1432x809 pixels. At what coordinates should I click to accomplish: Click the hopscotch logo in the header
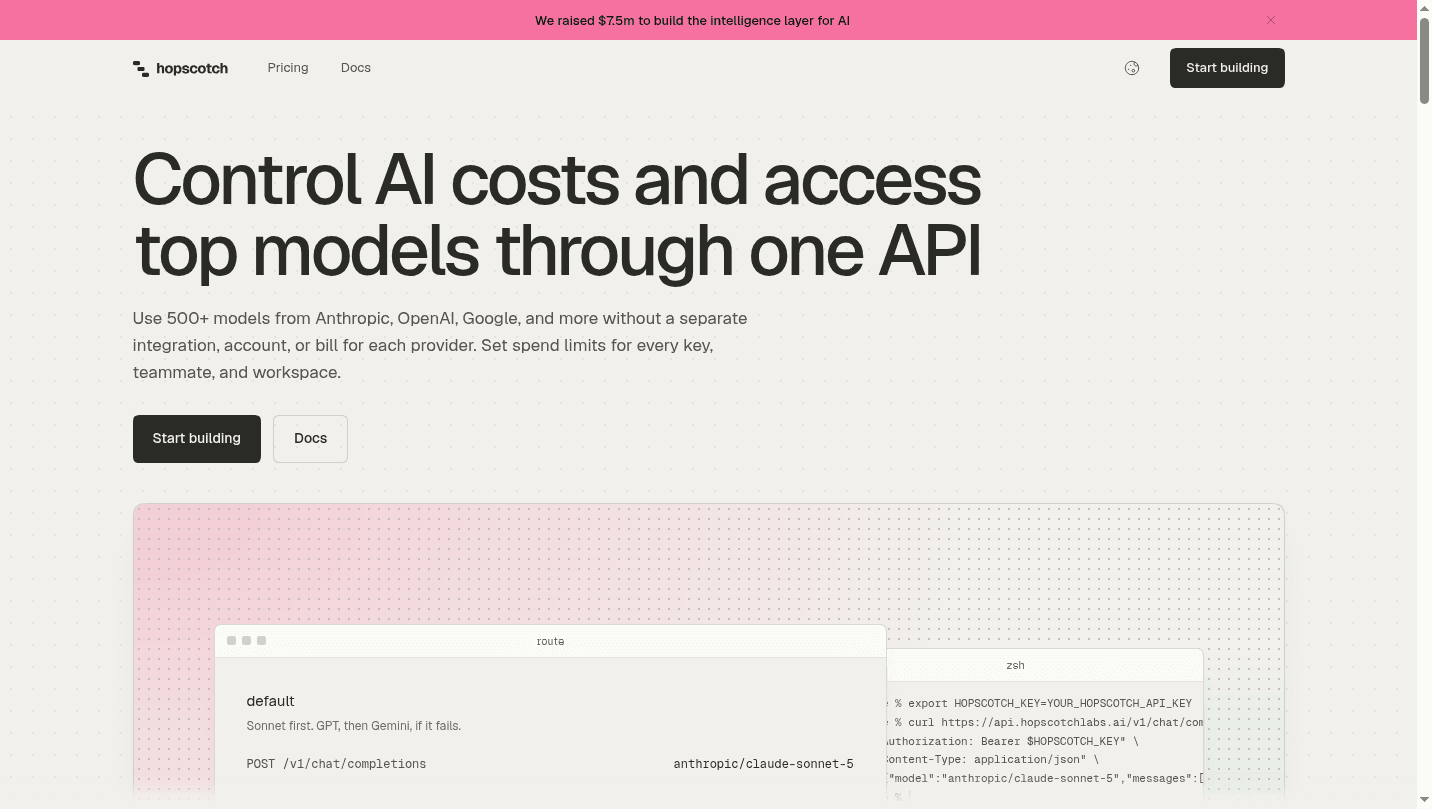[180, 68]
